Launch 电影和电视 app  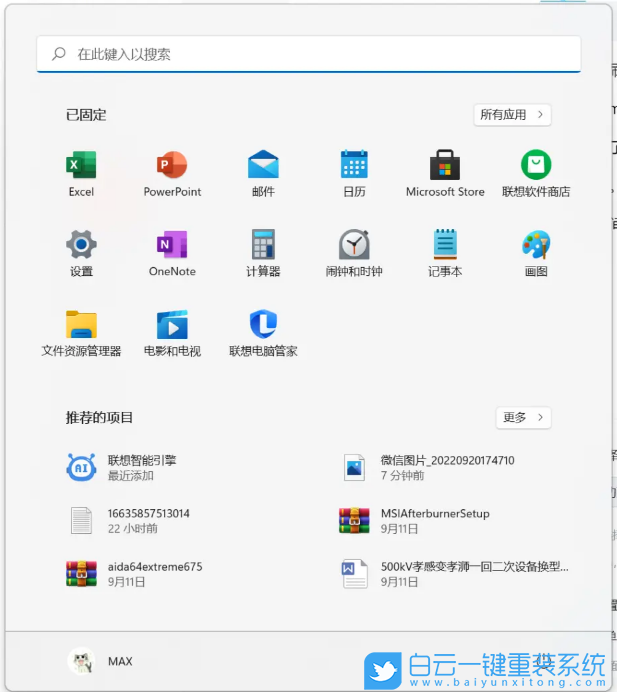[172, 333]
